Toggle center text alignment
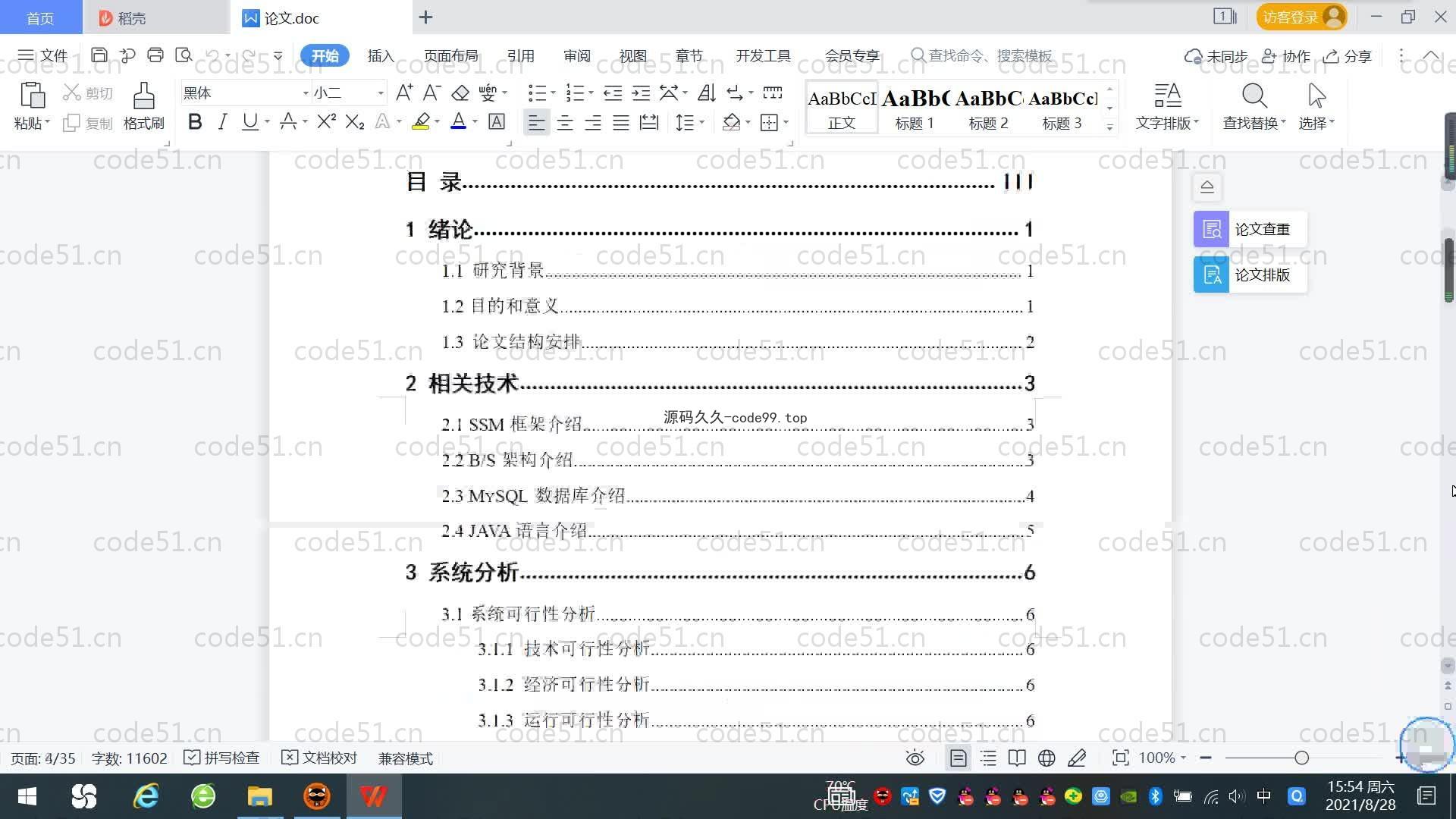 565,122
